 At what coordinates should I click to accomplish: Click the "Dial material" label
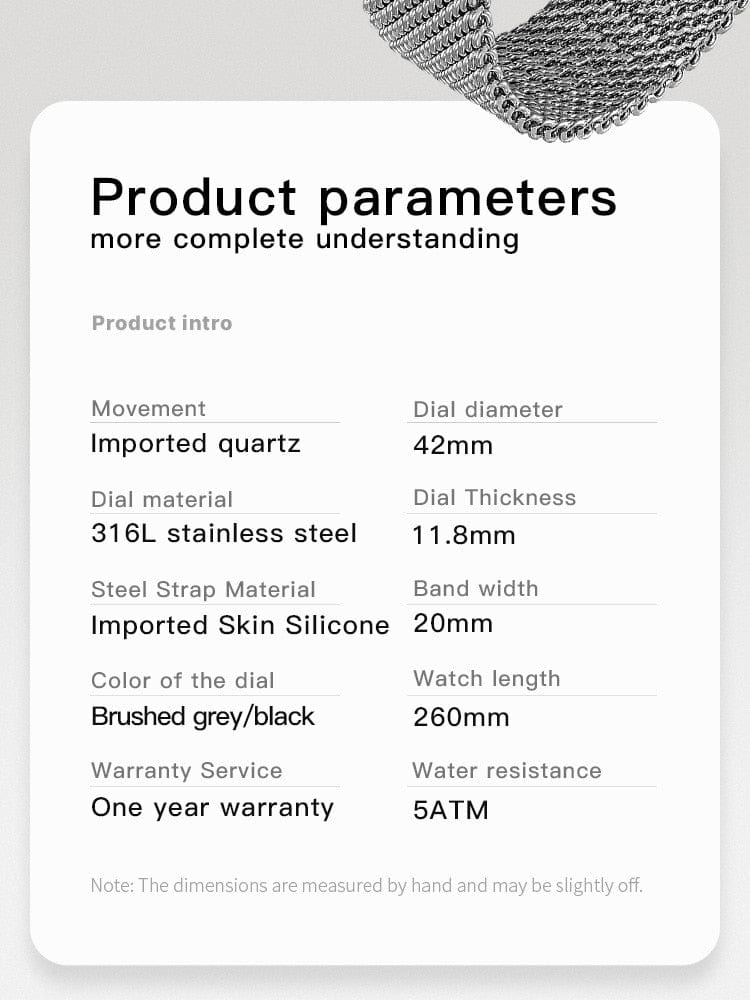[161, 499]
